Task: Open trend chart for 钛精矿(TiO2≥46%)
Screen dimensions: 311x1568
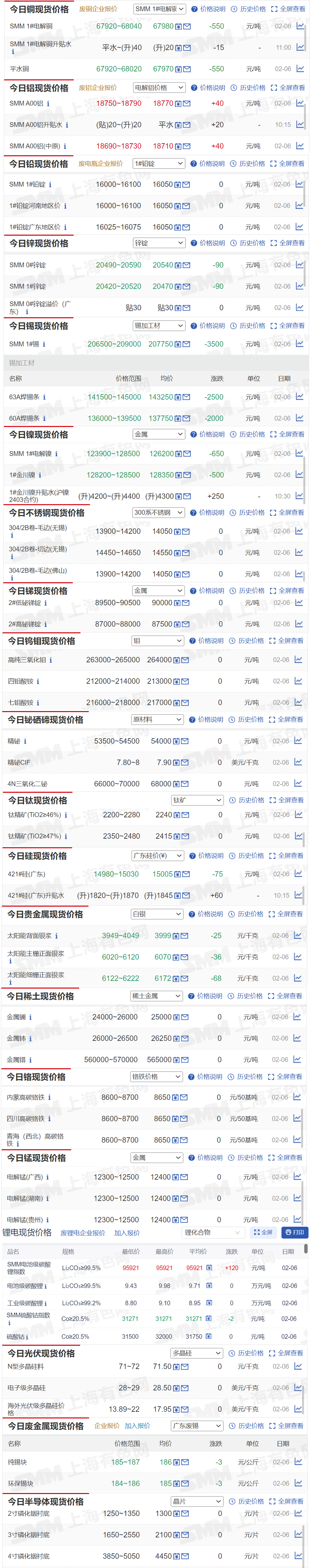Action: coord(298,815)
